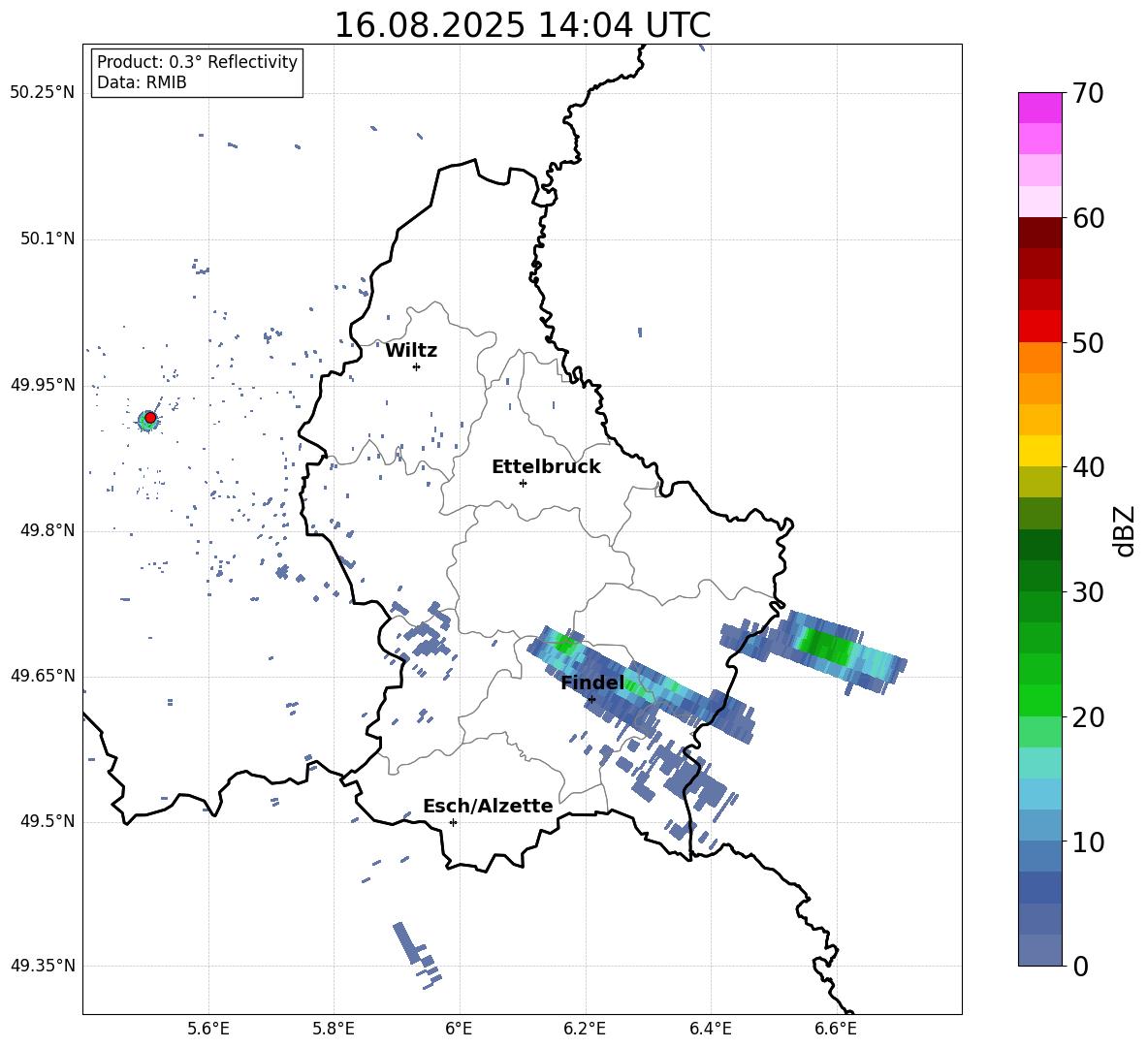The image size is (1148, 1048).
Task: Click the dBZ colorbar axis label
Action: coord(1126,530)
